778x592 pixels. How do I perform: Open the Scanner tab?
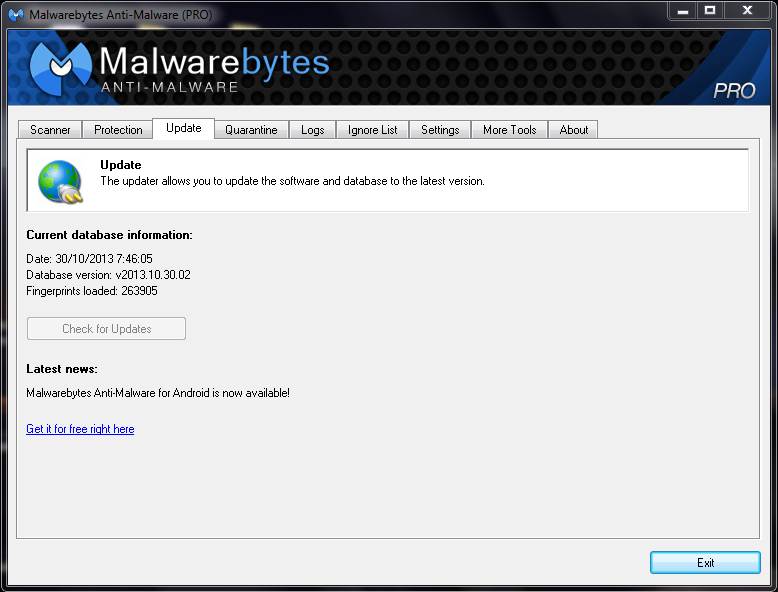click(50, 130)
